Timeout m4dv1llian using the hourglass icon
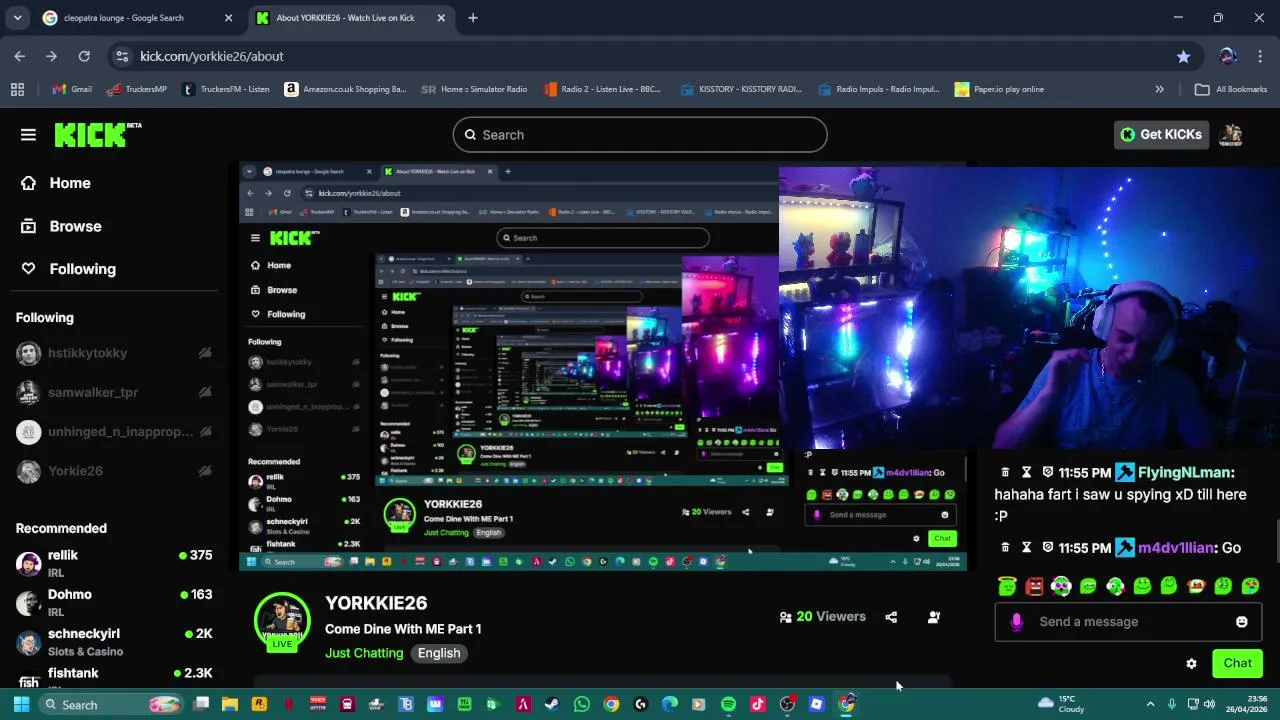The height and width of the screenshot is (720, 1280). (x=1026, y=548)
